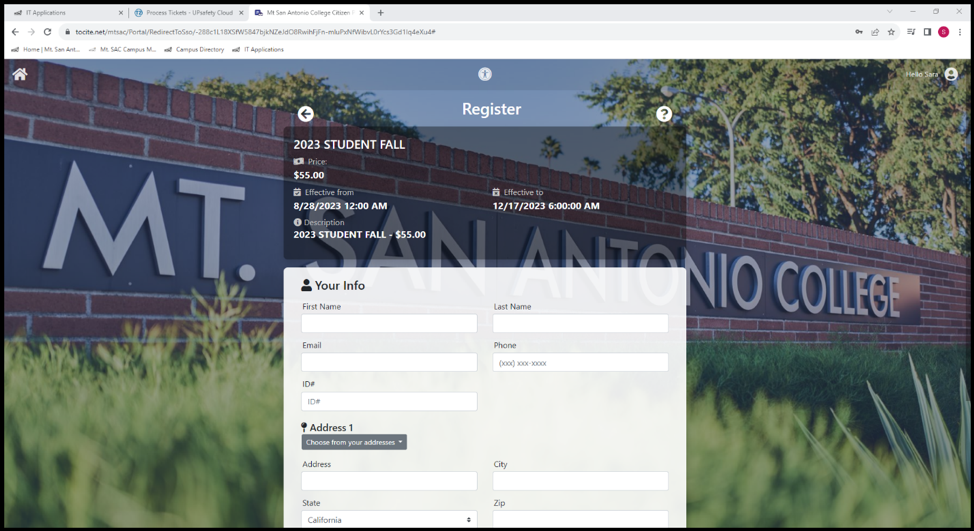Click the City field
Image resolution: width=974 pixels, height=531 pixels.
pos(581,481)
